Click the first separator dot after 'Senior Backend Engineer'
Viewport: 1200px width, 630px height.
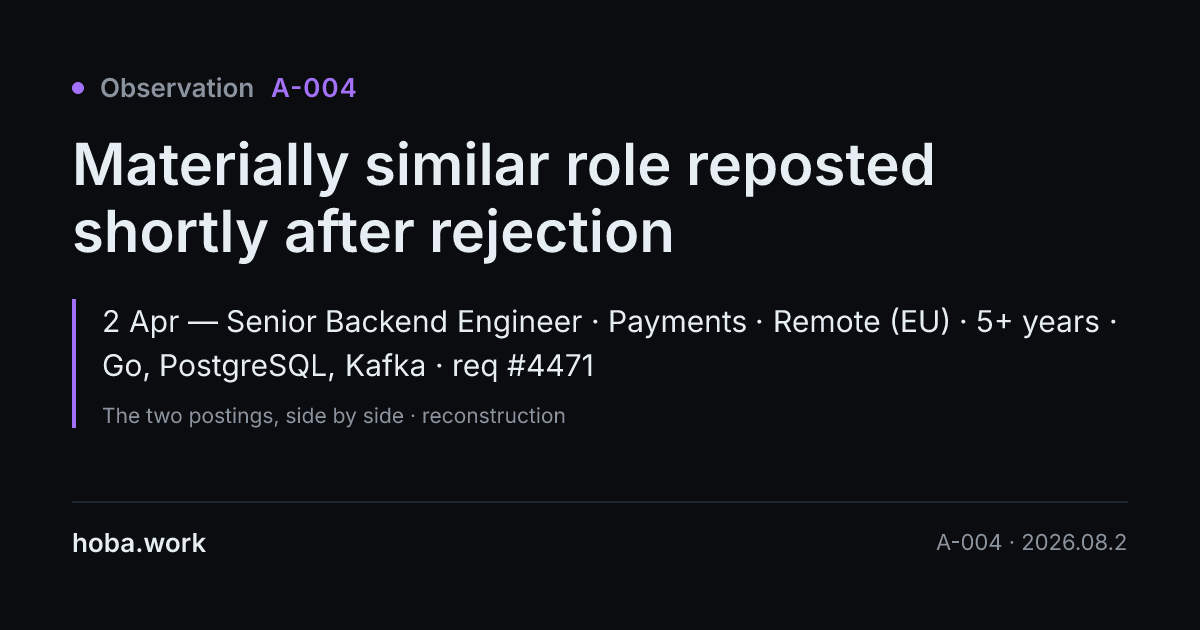click(x=595, y=323)
